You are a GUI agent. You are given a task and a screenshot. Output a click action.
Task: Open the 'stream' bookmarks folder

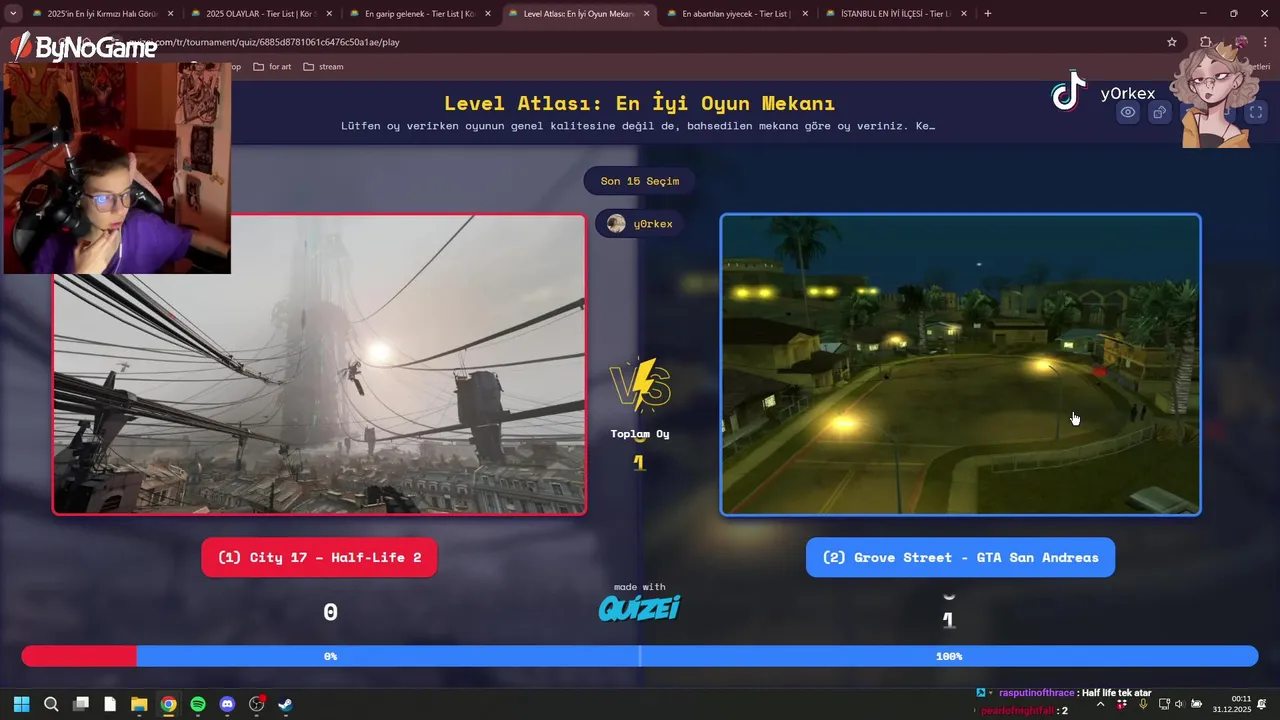[x=323, y=67]
